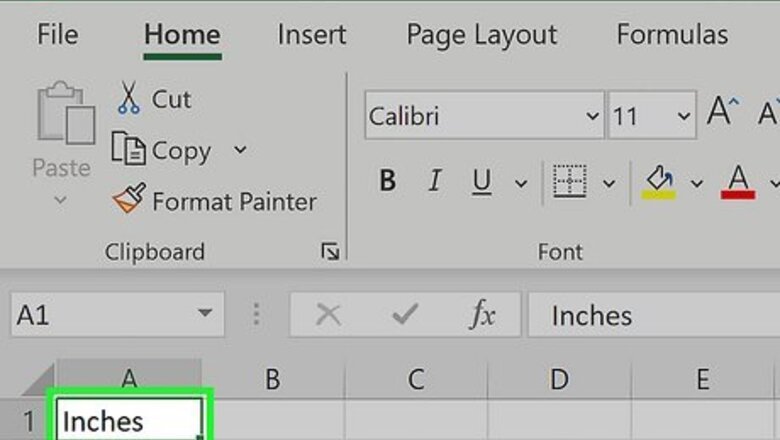The image size is (780, 440).
Task: Apply the red font color
Action: (738, 182)
